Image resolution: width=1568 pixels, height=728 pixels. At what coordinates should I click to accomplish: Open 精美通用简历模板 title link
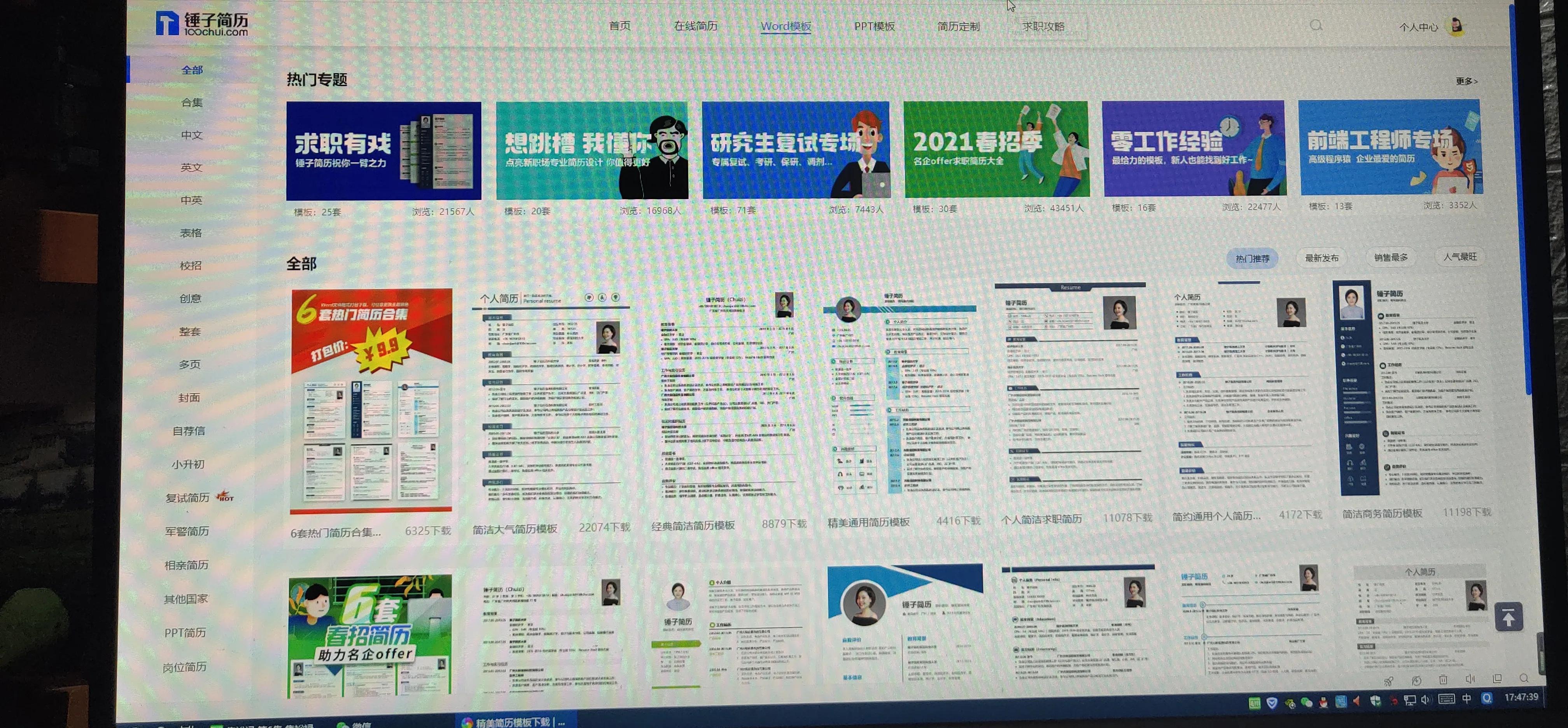point(869,522)
